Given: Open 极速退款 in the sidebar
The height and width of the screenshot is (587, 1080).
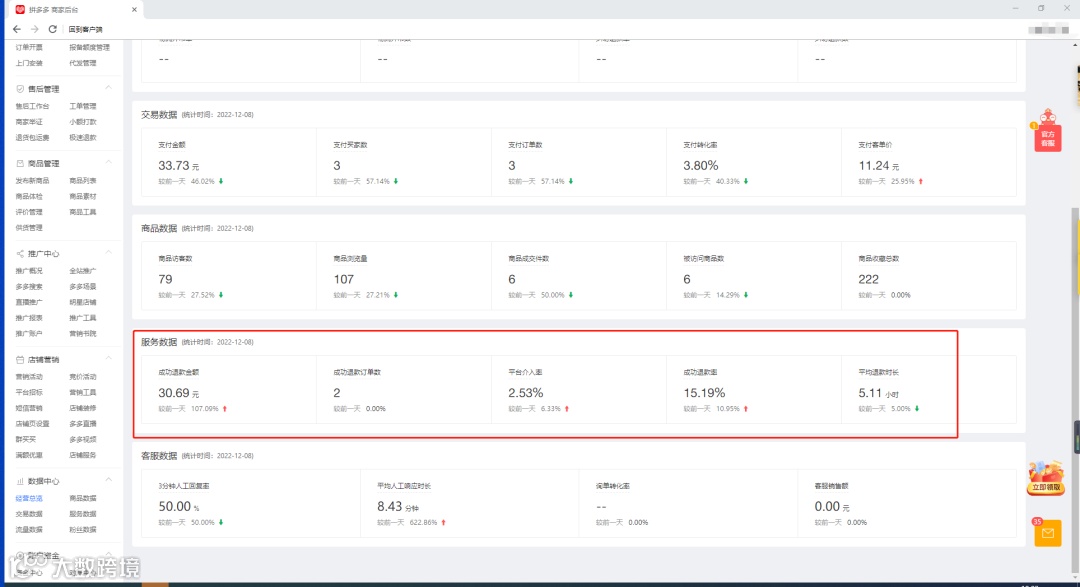Looking at the screenshot, I should (x=83, y=137).
